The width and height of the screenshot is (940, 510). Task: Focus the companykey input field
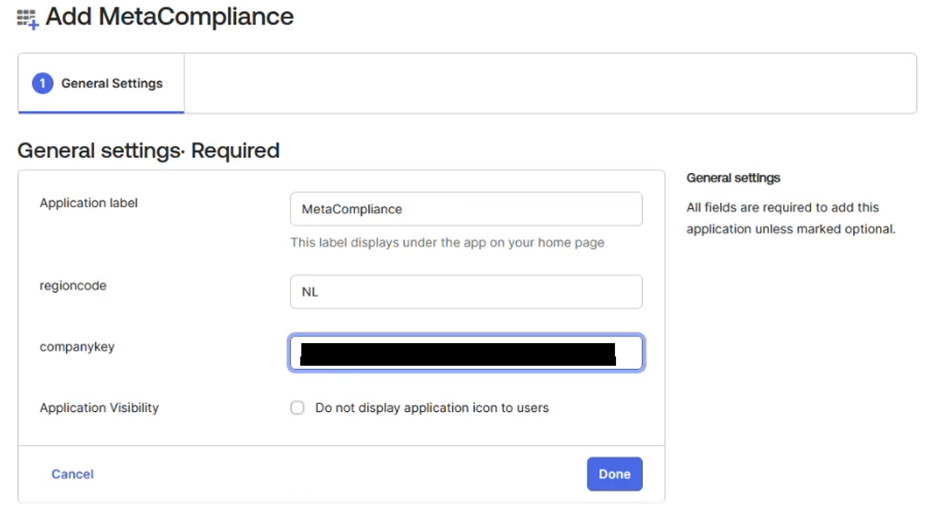pos(466,353)
